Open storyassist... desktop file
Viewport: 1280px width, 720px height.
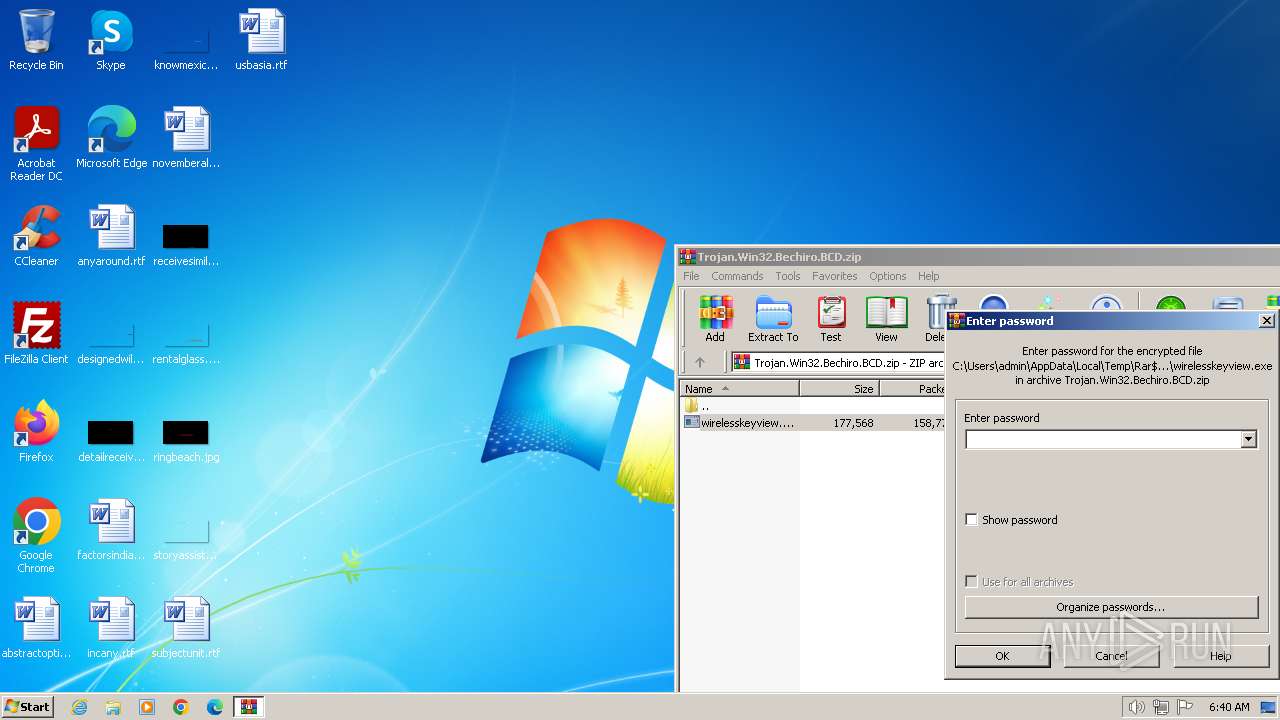(x=186, y=536)
